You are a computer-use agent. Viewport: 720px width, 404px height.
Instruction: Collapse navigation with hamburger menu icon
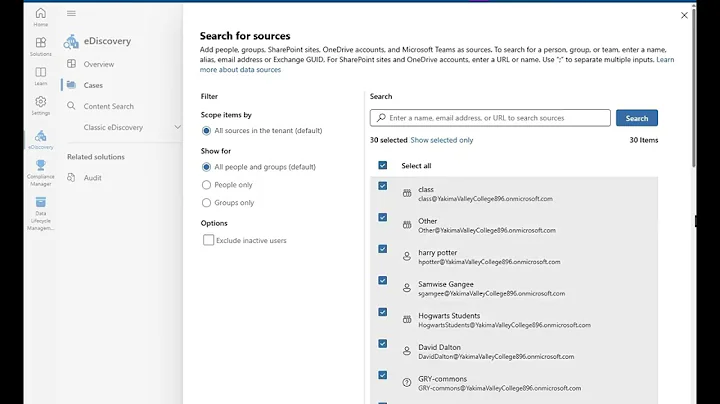[x=71, y=13]
